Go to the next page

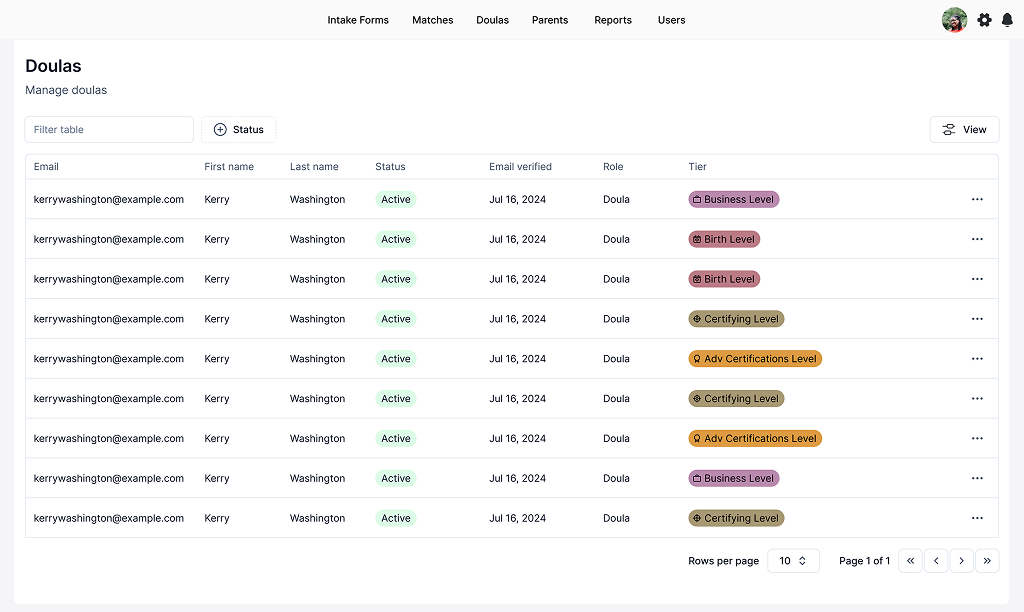click(961, 561)
